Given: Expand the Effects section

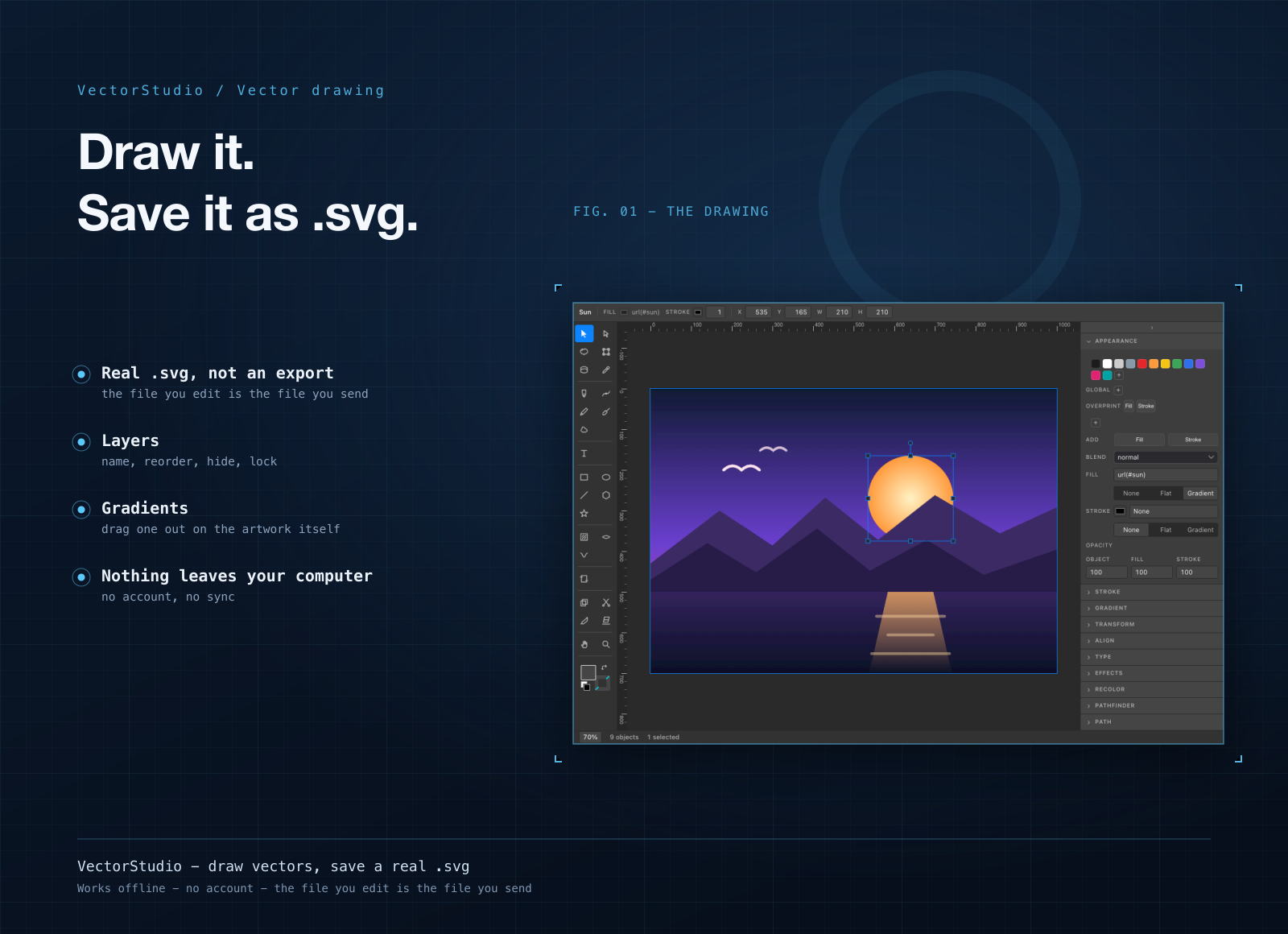Looking at the screenshot, I should click(1152, 673).
